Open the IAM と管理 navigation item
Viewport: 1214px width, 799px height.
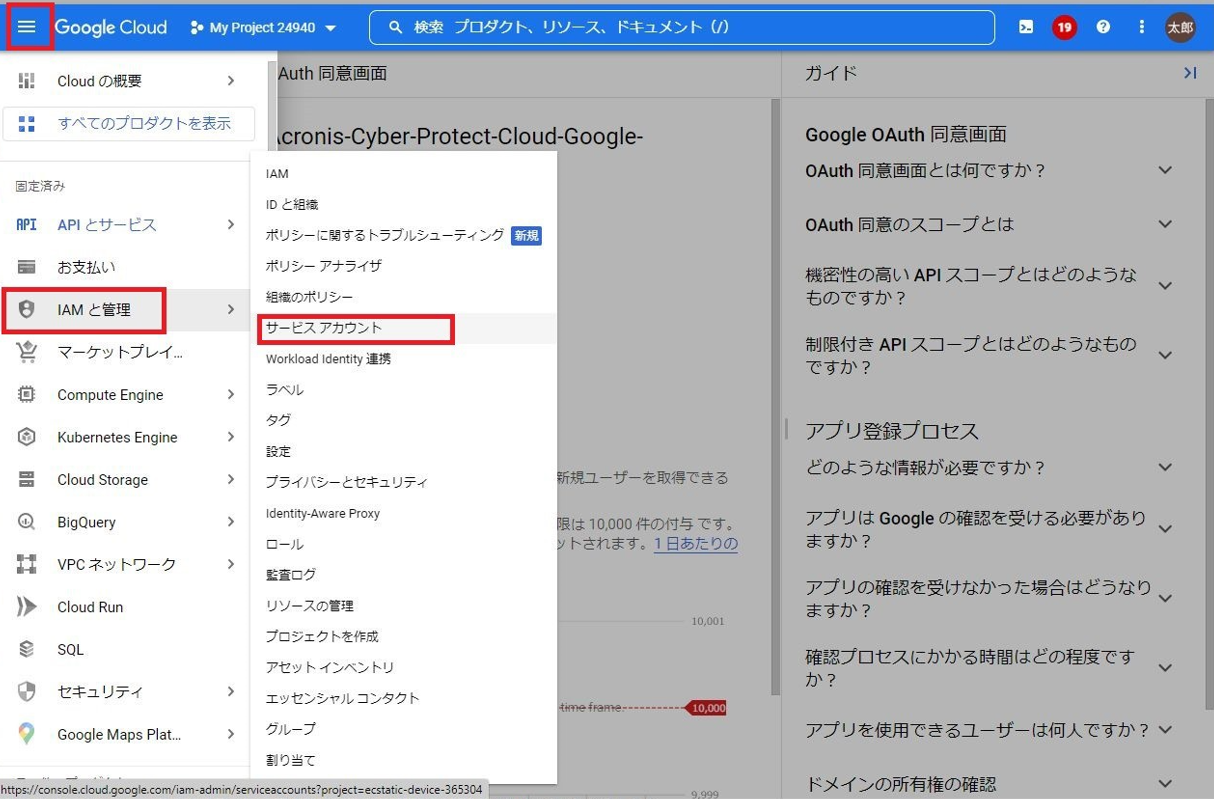125,310
